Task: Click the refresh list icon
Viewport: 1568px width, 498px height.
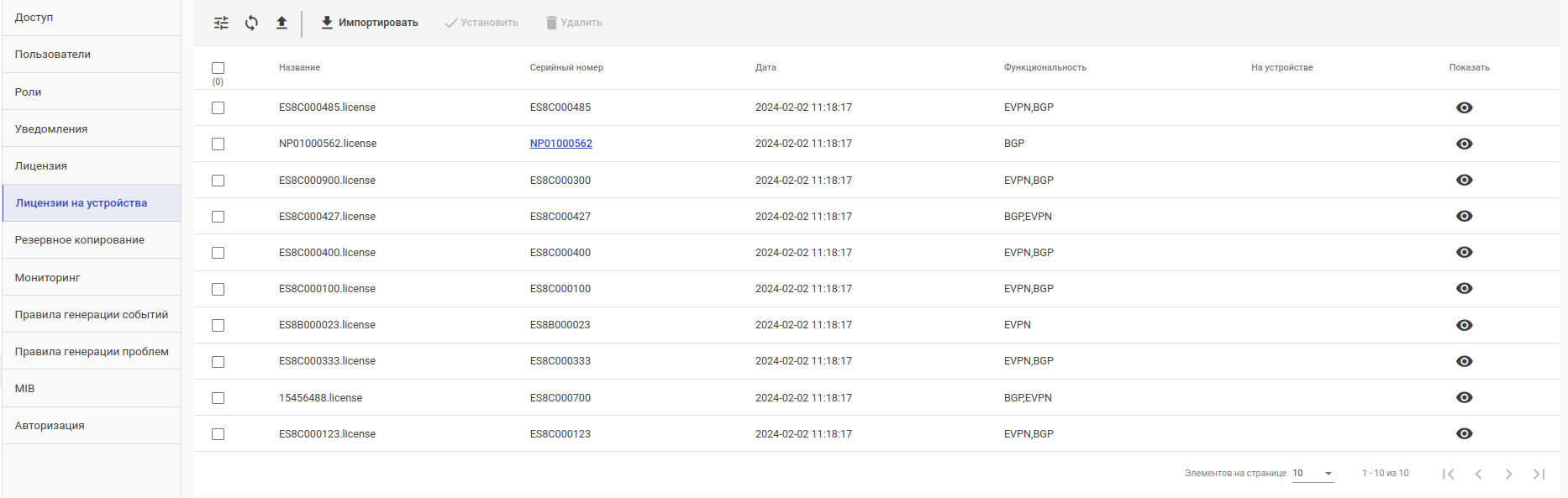Action: click(x=251, y=23)
